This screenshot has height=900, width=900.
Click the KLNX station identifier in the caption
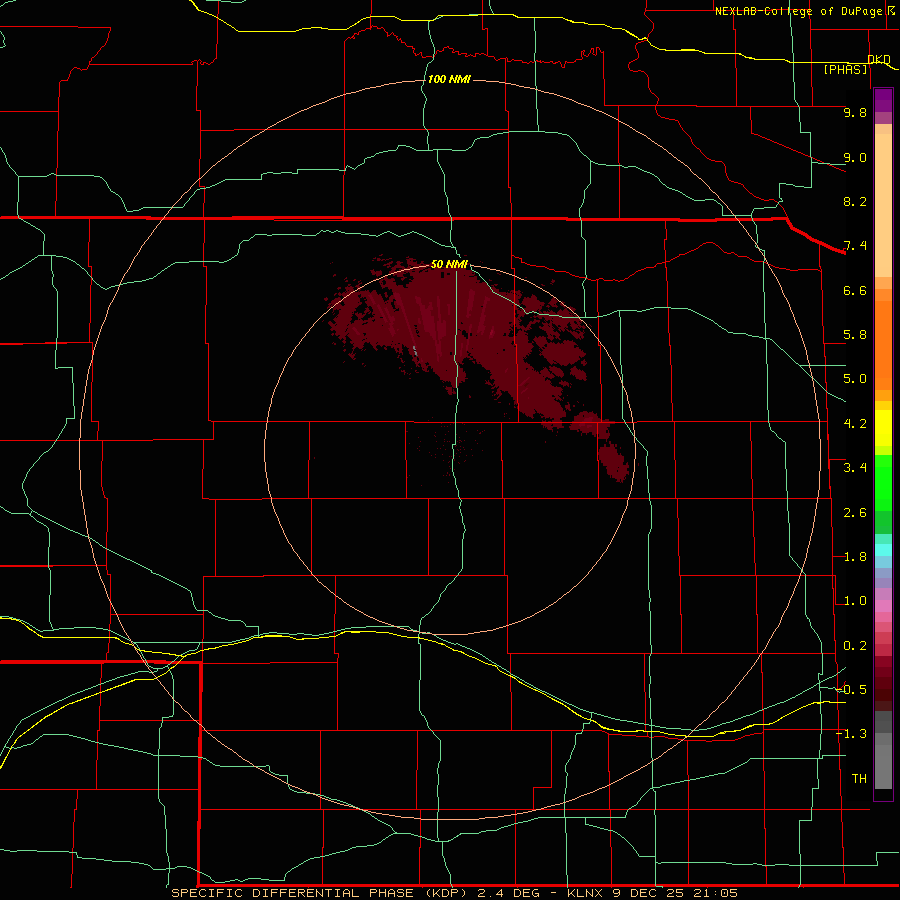[x=585, y=893]
